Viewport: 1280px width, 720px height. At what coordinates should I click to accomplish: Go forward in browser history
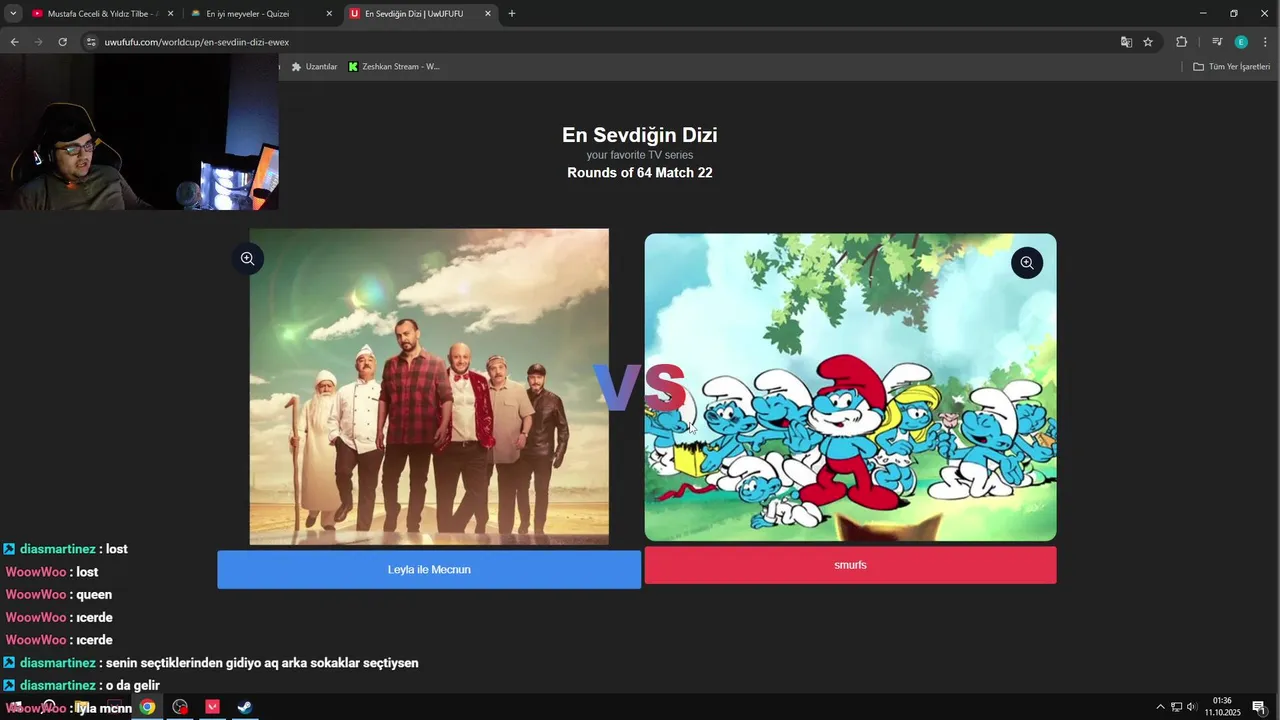[38, 42]
